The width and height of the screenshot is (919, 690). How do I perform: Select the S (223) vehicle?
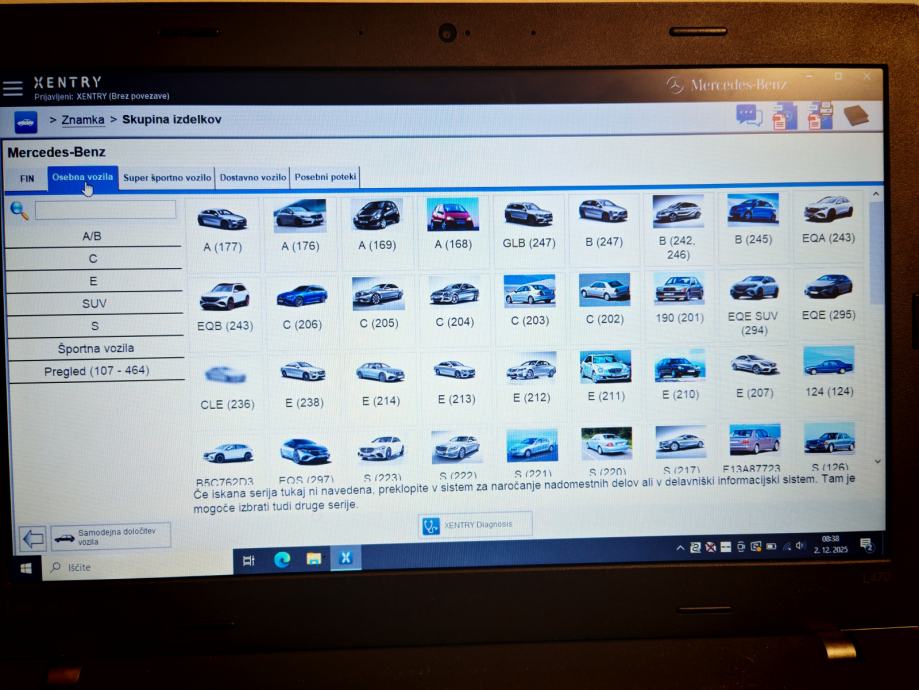382,459
